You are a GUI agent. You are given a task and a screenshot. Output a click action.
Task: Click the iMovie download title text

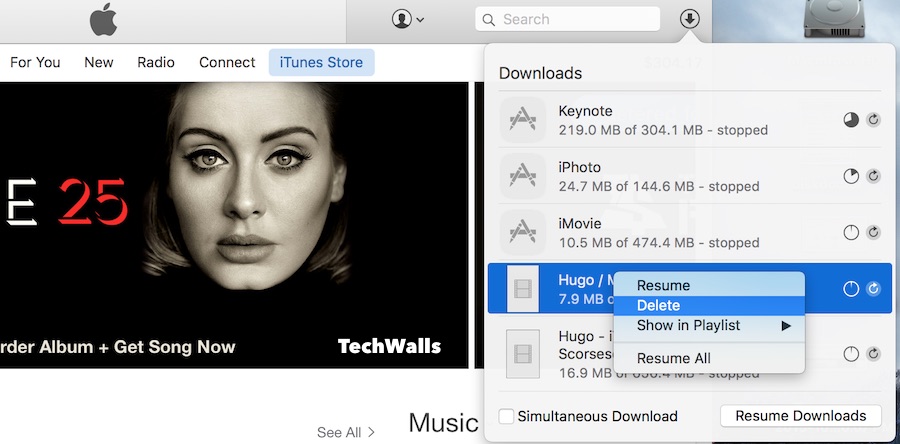[580, 224]
